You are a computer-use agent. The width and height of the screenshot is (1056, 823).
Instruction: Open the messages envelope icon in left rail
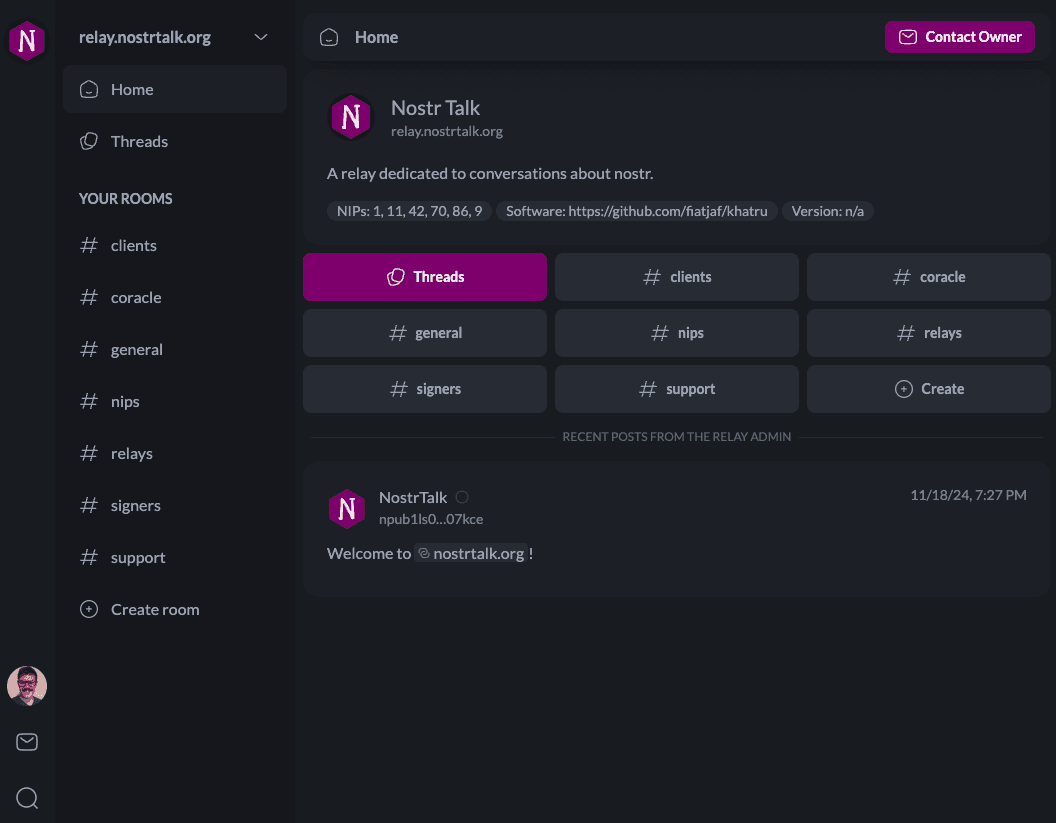pyautogui.click(x=27, y=742)
